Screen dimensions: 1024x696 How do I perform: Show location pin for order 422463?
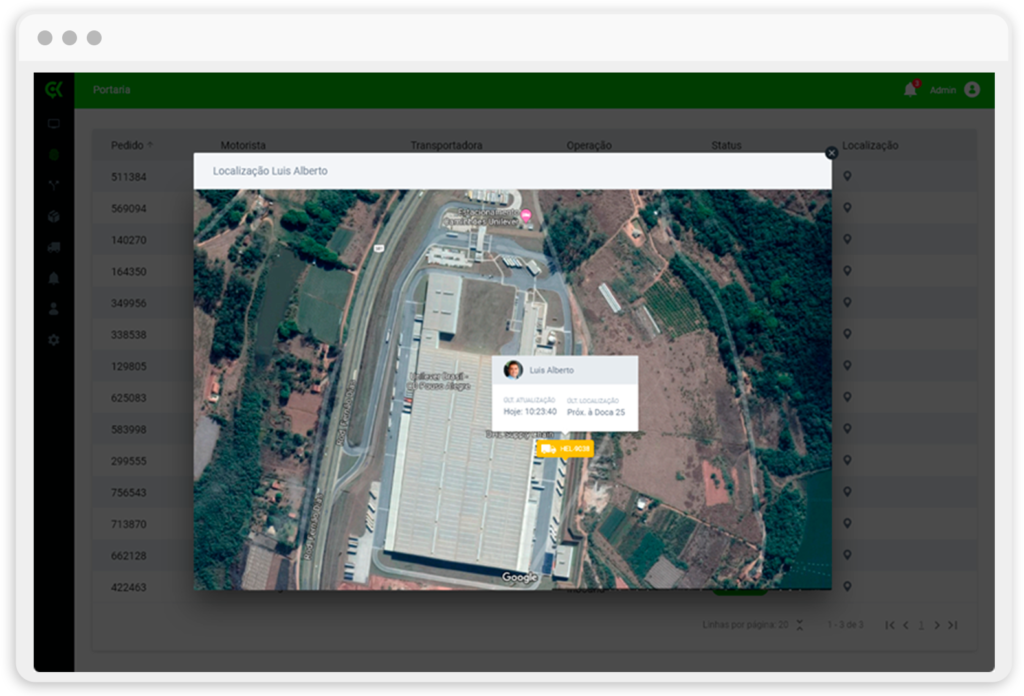[847, 586]
